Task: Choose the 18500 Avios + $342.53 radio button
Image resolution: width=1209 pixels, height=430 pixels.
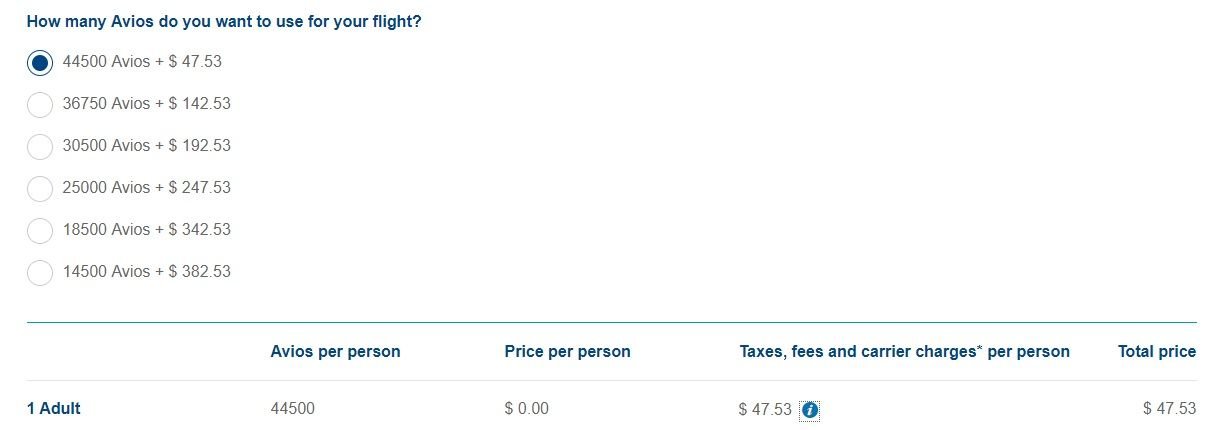Action: pyautogui.click(x=40, y=230)
